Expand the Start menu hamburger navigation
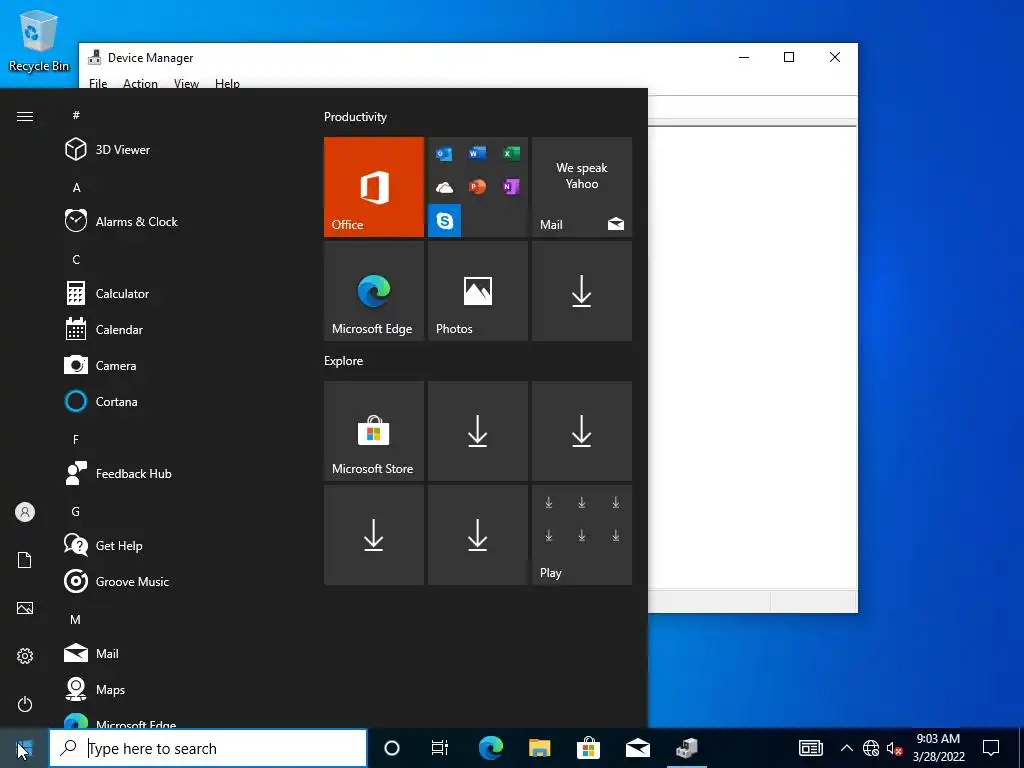Viewport: 1024px width, 768px height. pyautogui.click(x=25, y=116)
